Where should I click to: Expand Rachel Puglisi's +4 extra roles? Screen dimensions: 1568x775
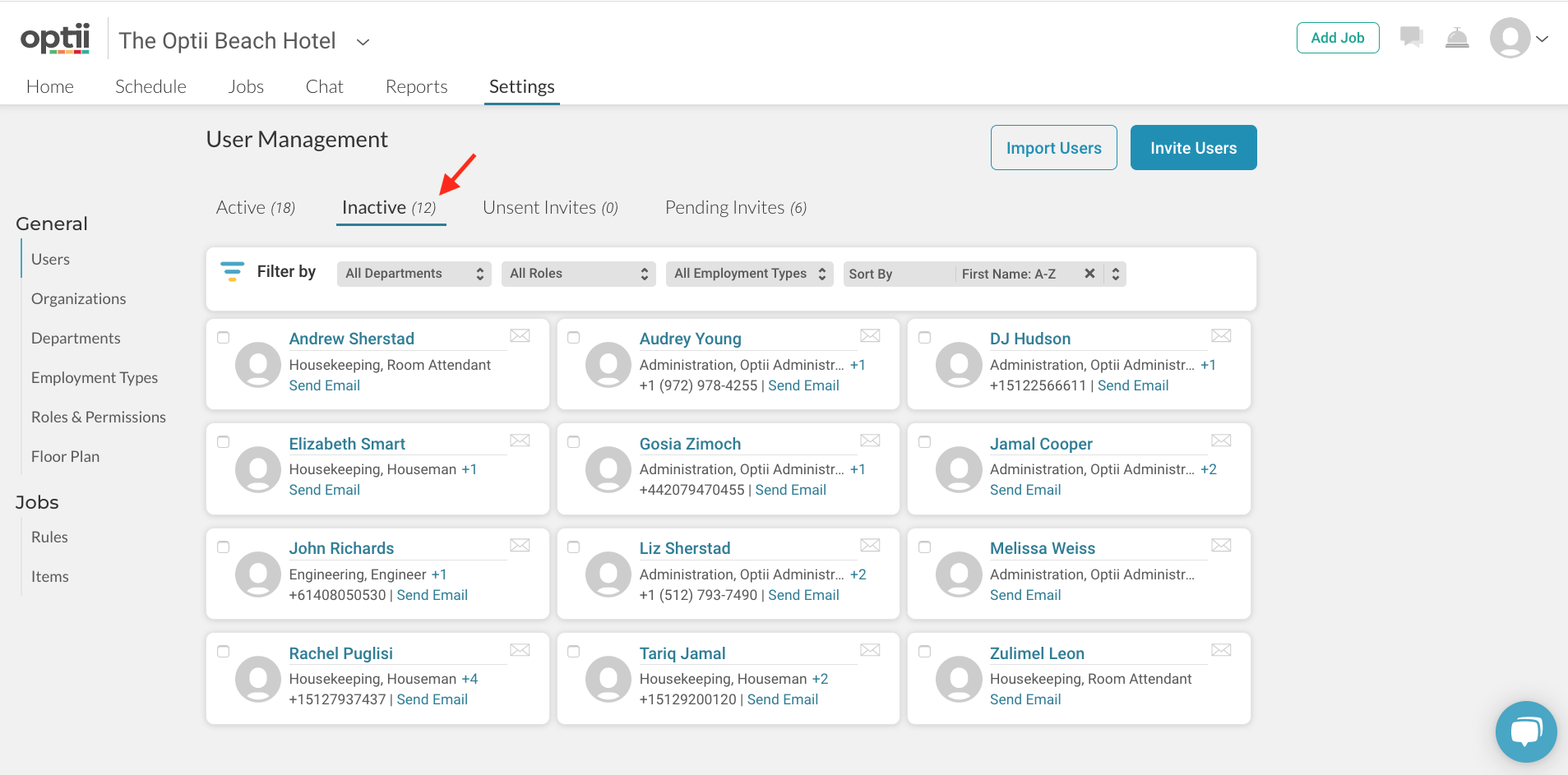(x=469, y=679)
